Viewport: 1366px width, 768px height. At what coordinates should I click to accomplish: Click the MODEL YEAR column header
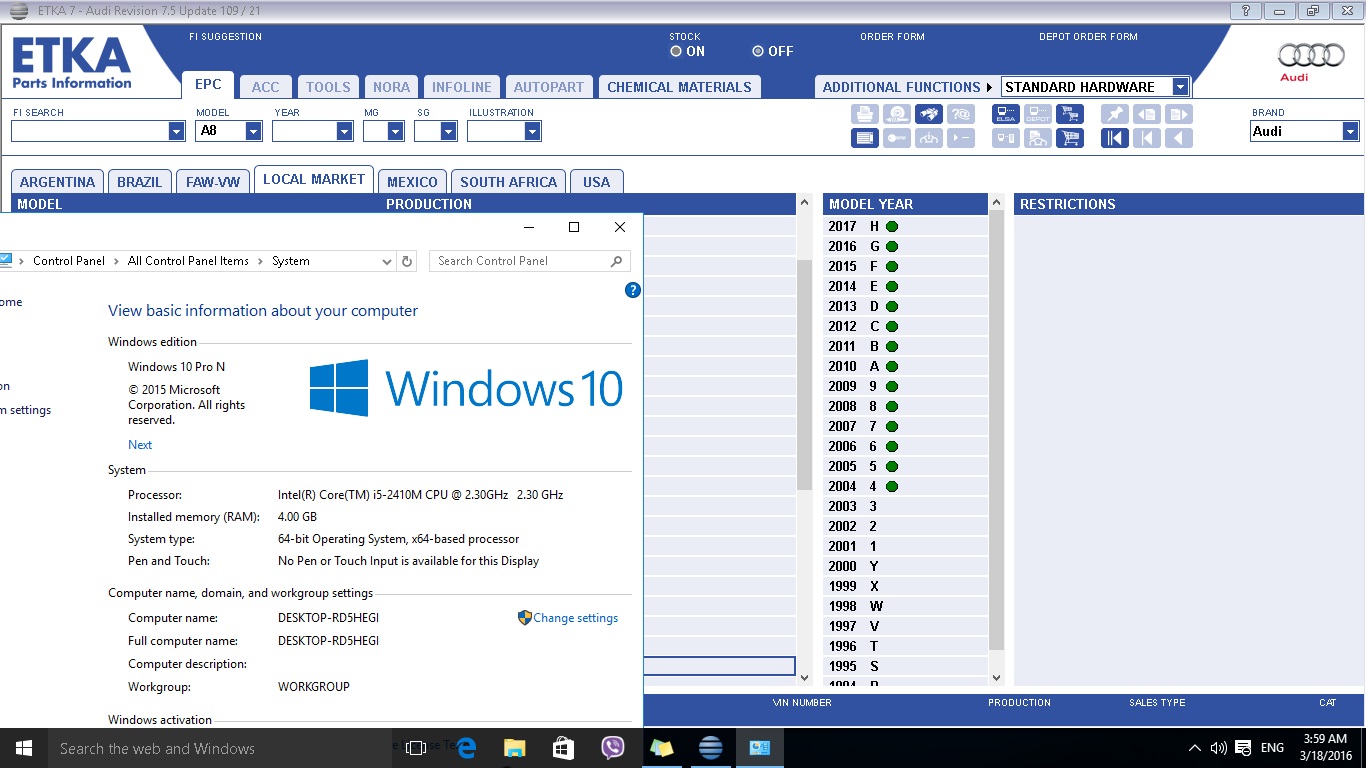tap(906, 204)
